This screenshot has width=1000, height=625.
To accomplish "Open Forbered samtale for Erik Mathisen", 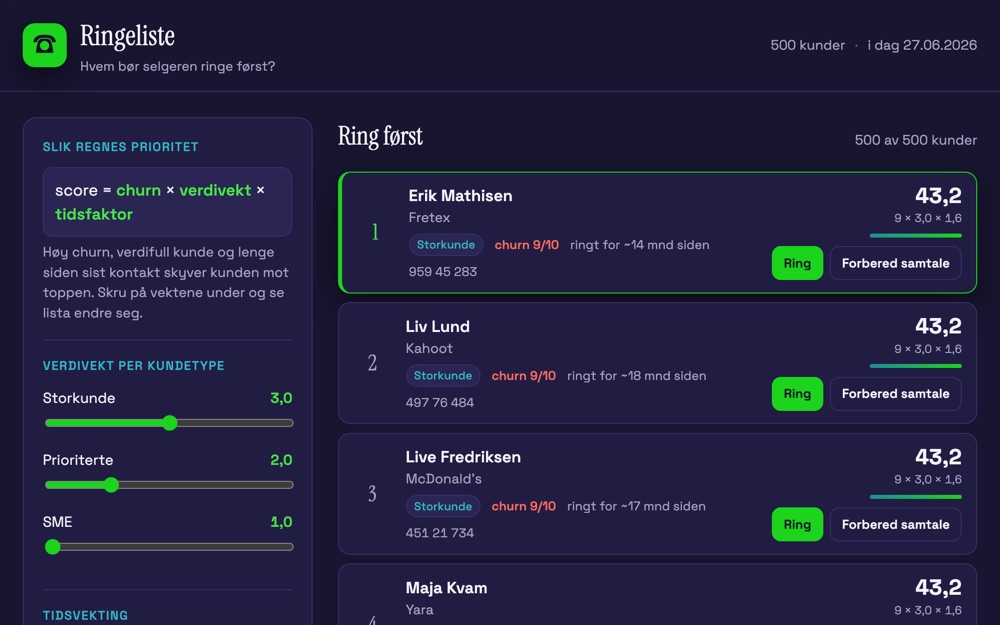I will [x=895, y=263].
